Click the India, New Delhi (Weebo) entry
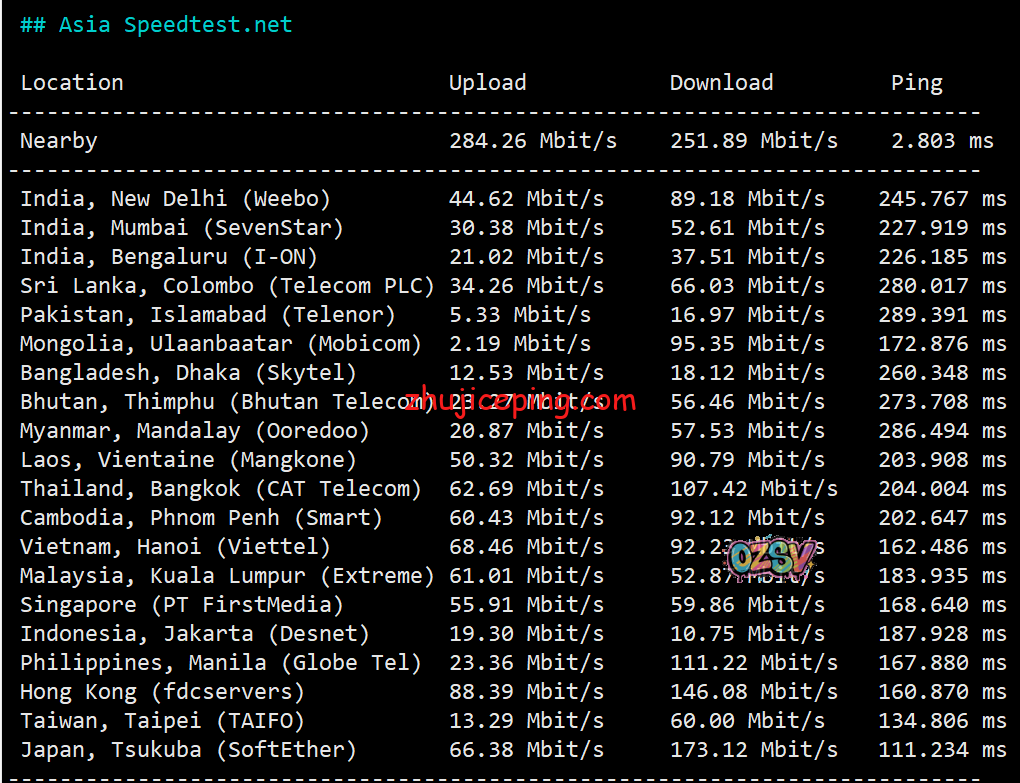Viewport: 1020px width, 783px height. coord(175,199)
